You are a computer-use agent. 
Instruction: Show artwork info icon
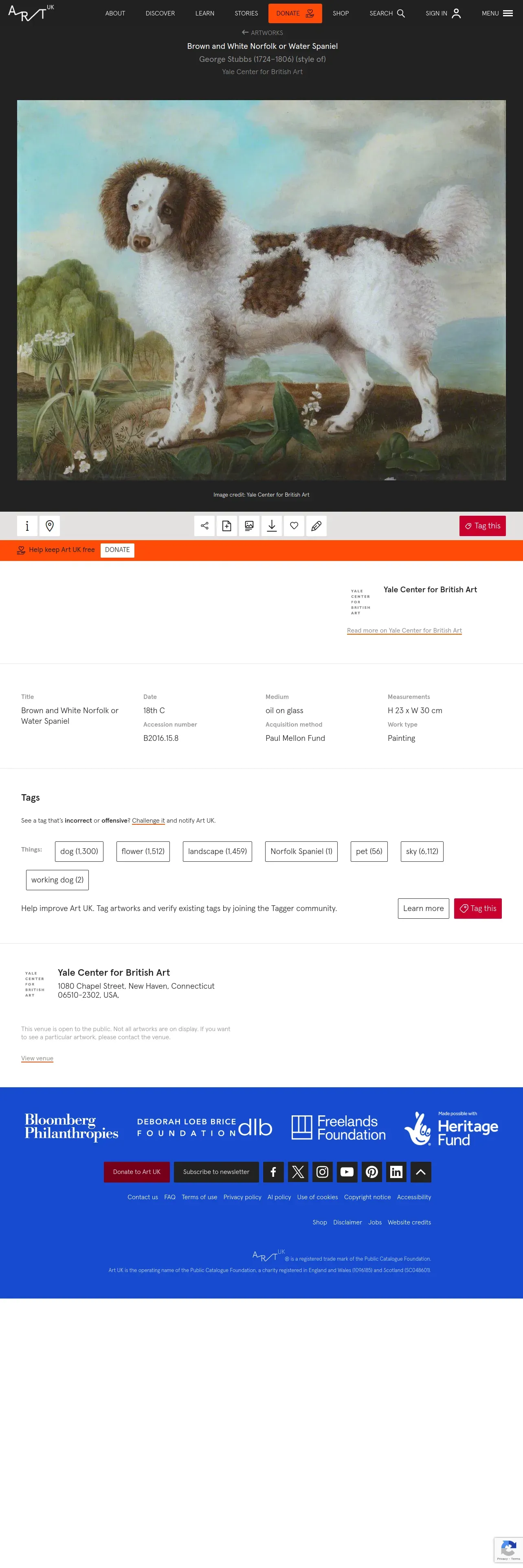click(27, 526)
